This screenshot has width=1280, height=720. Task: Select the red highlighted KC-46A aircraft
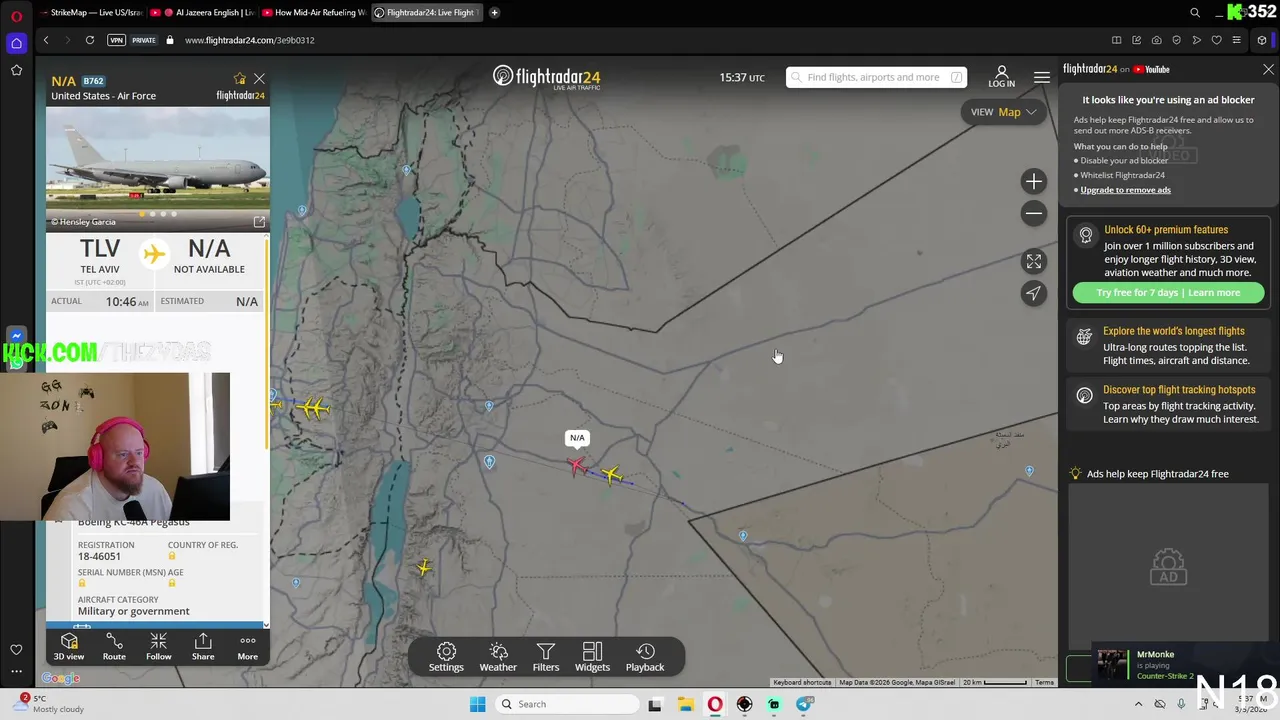pyautogui.click(x=576, y=465)
